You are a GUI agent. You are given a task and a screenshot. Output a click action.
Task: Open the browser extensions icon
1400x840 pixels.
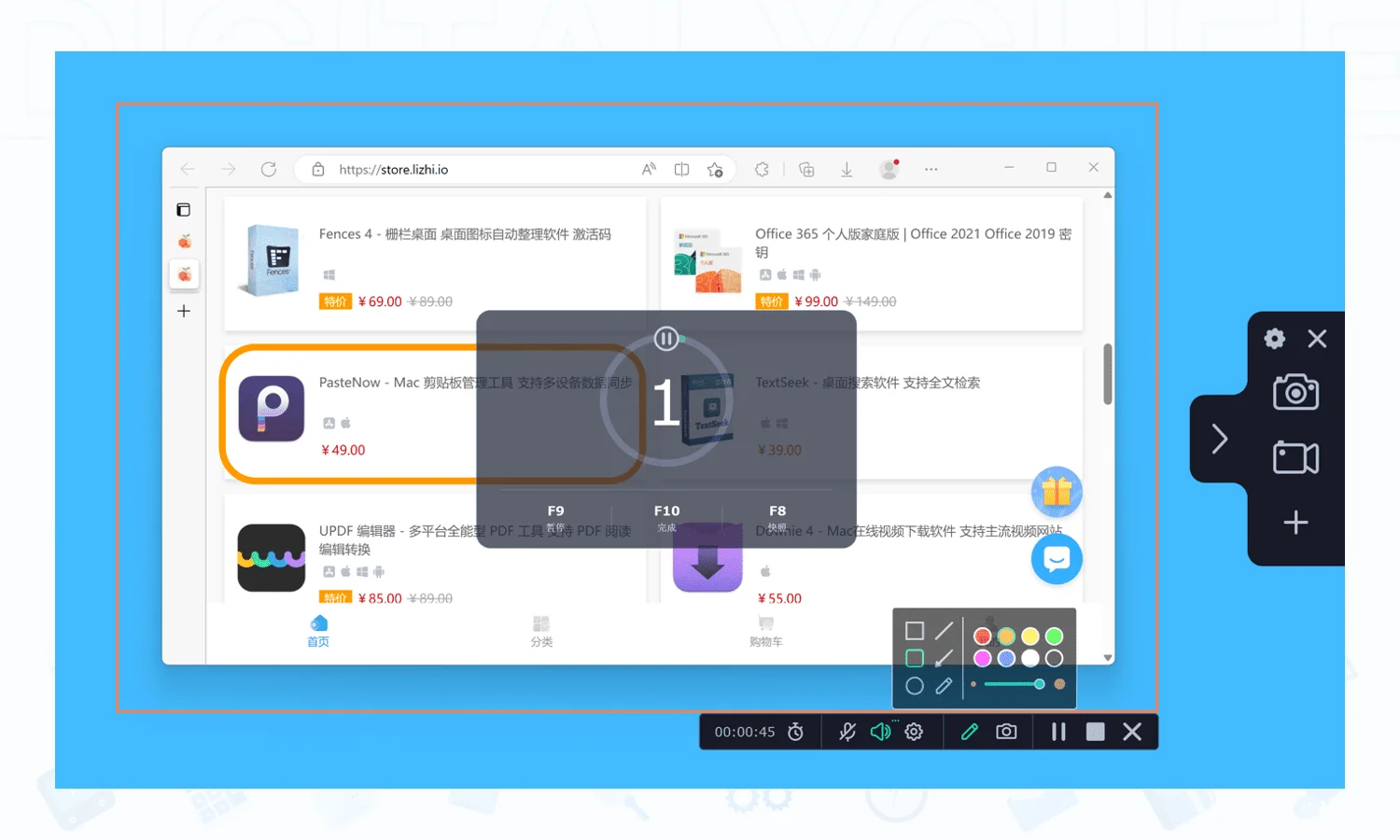(763, 169)
